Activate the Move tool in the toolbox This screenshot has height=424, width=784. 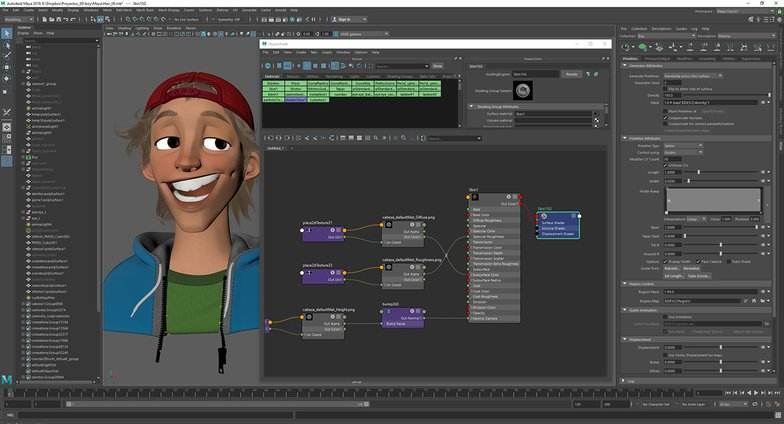(6, 67)
